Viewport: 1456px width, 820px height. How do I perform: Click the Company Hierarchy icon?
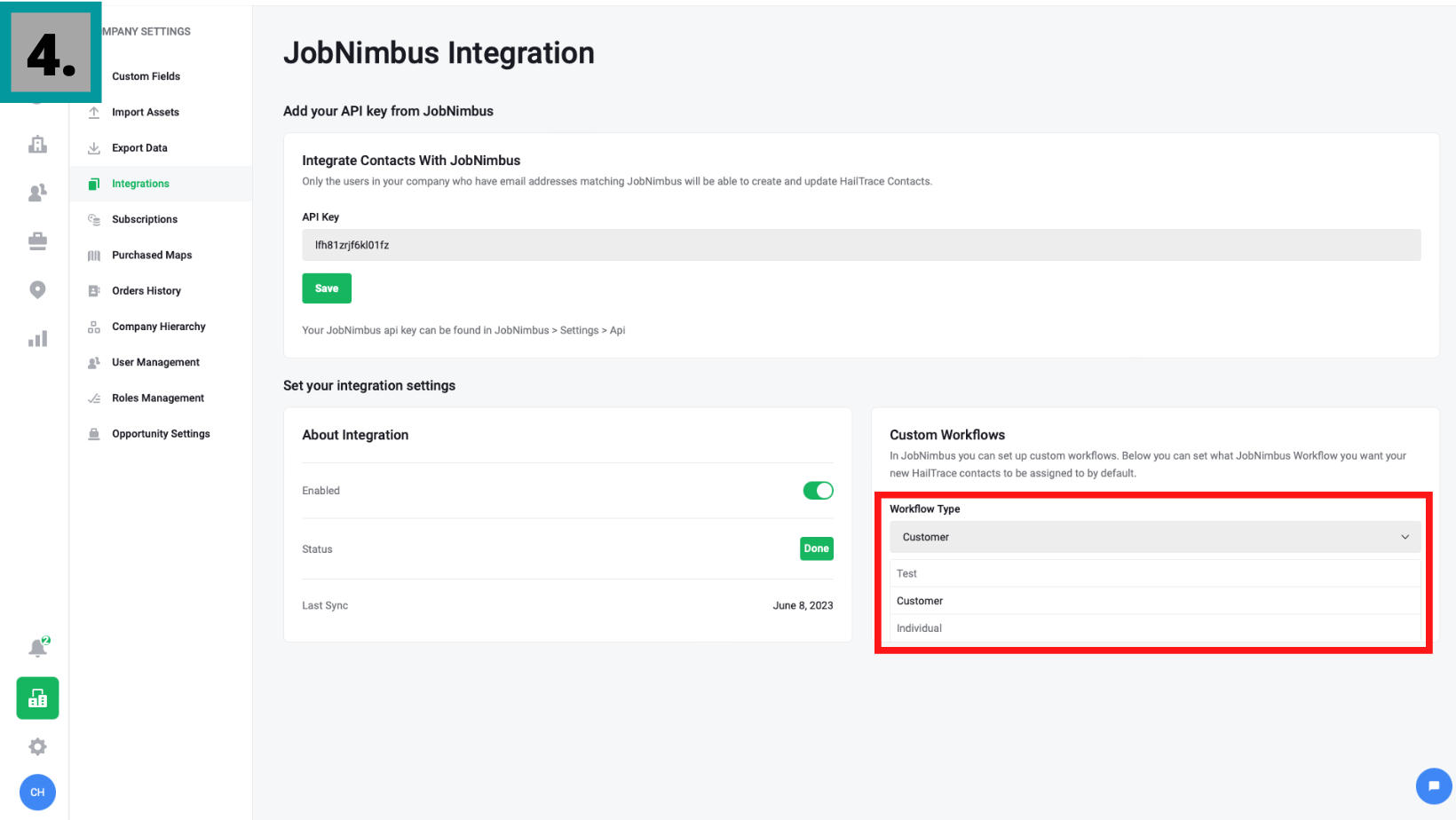(94, 327)
